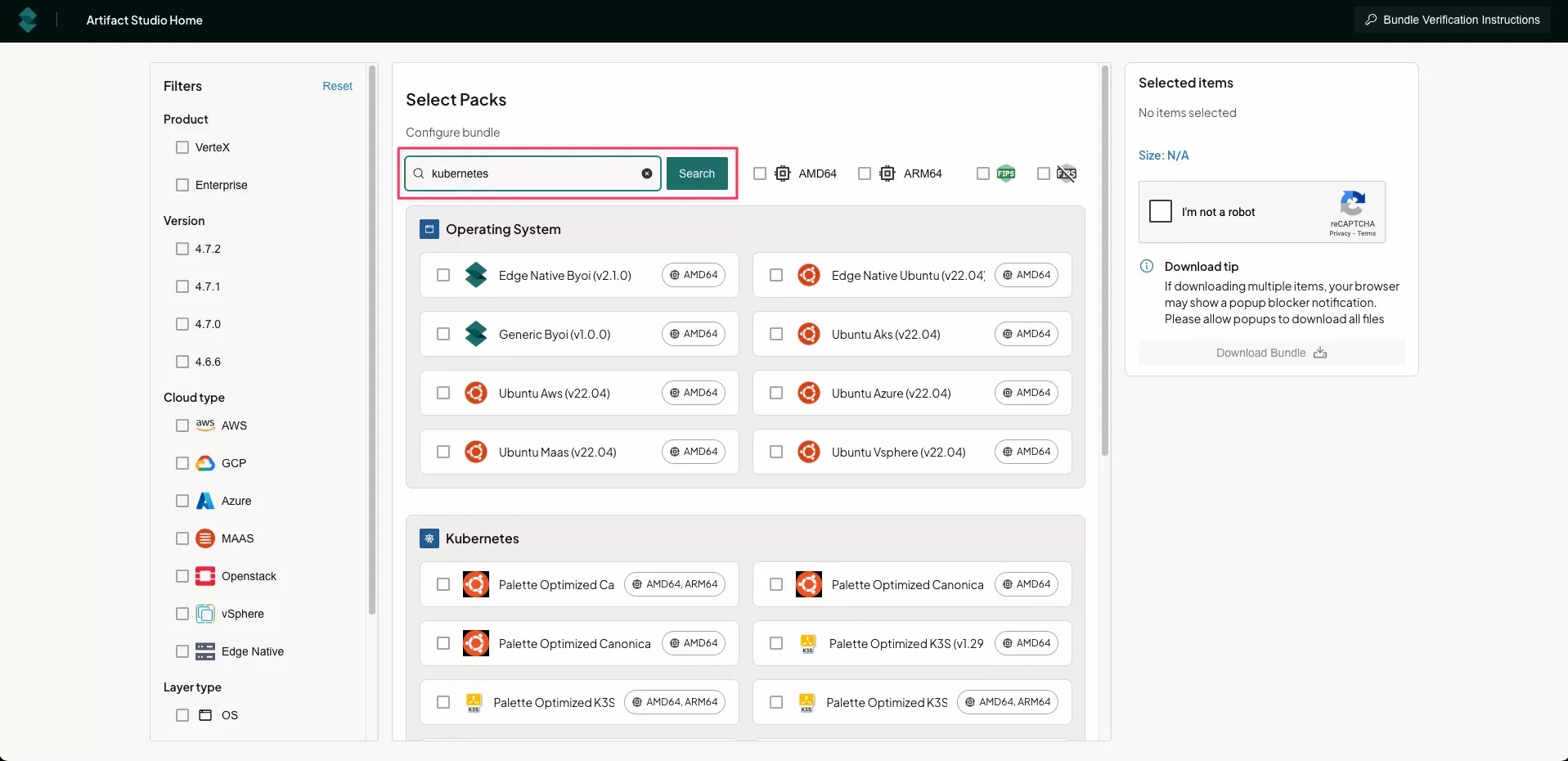Tick the OS layer type checkbox
The width and height of the screenshot is (1568, 761).
click(182, 715)
